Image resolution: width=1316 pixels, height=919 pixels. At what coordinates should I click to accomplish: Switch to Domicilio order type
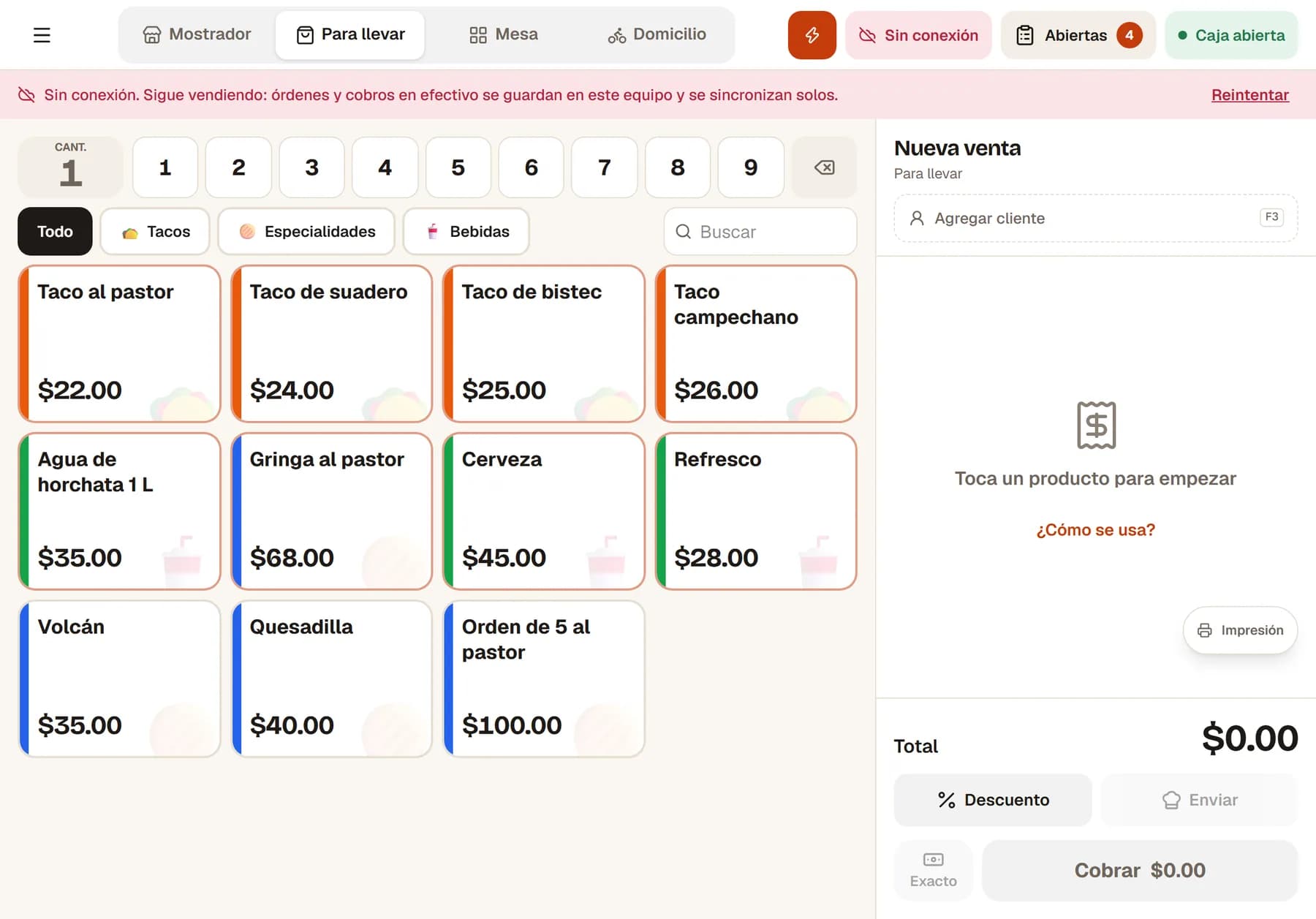pos(657,34)
